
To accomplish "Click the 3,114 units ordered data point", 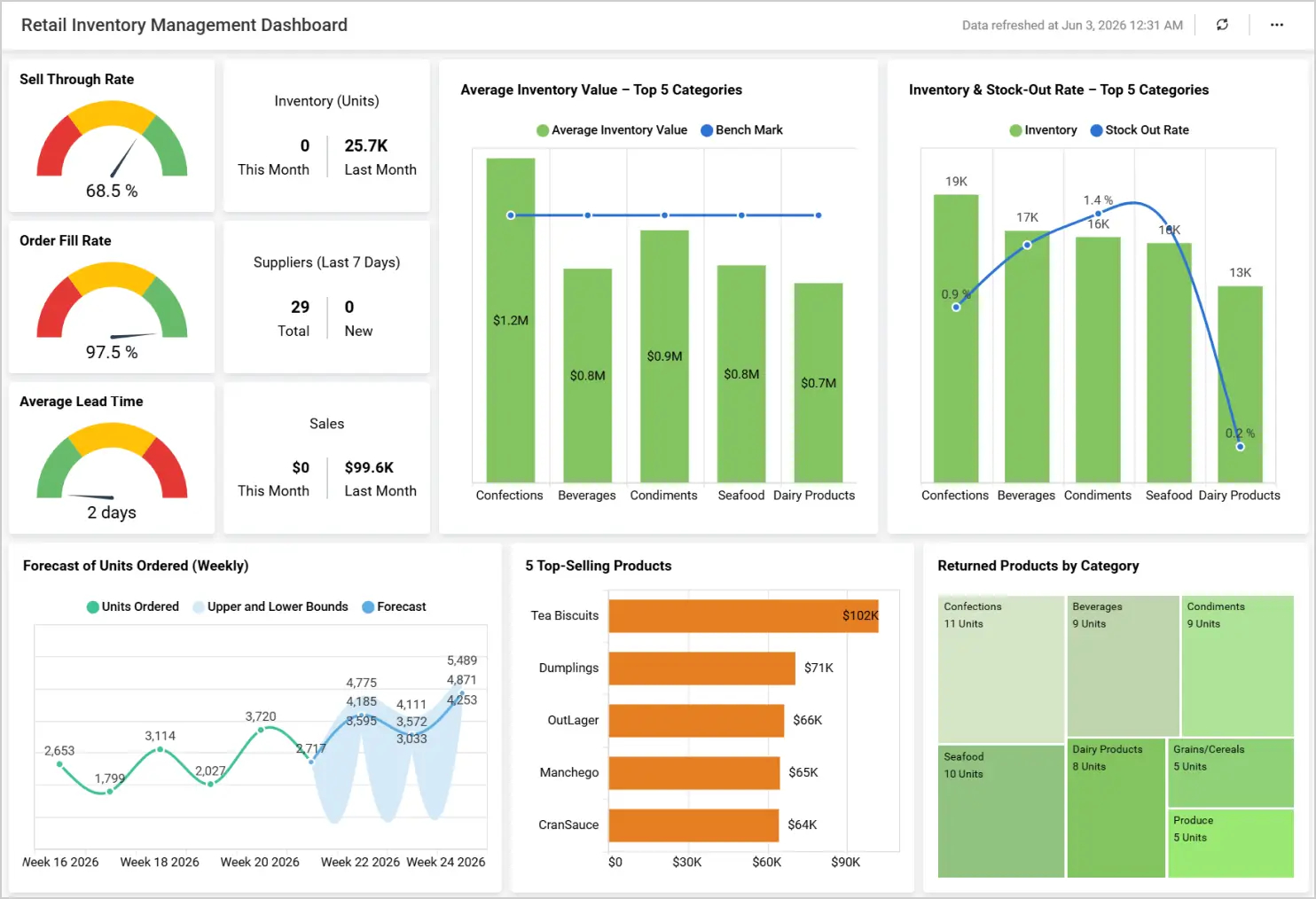I will coord(161,750).
